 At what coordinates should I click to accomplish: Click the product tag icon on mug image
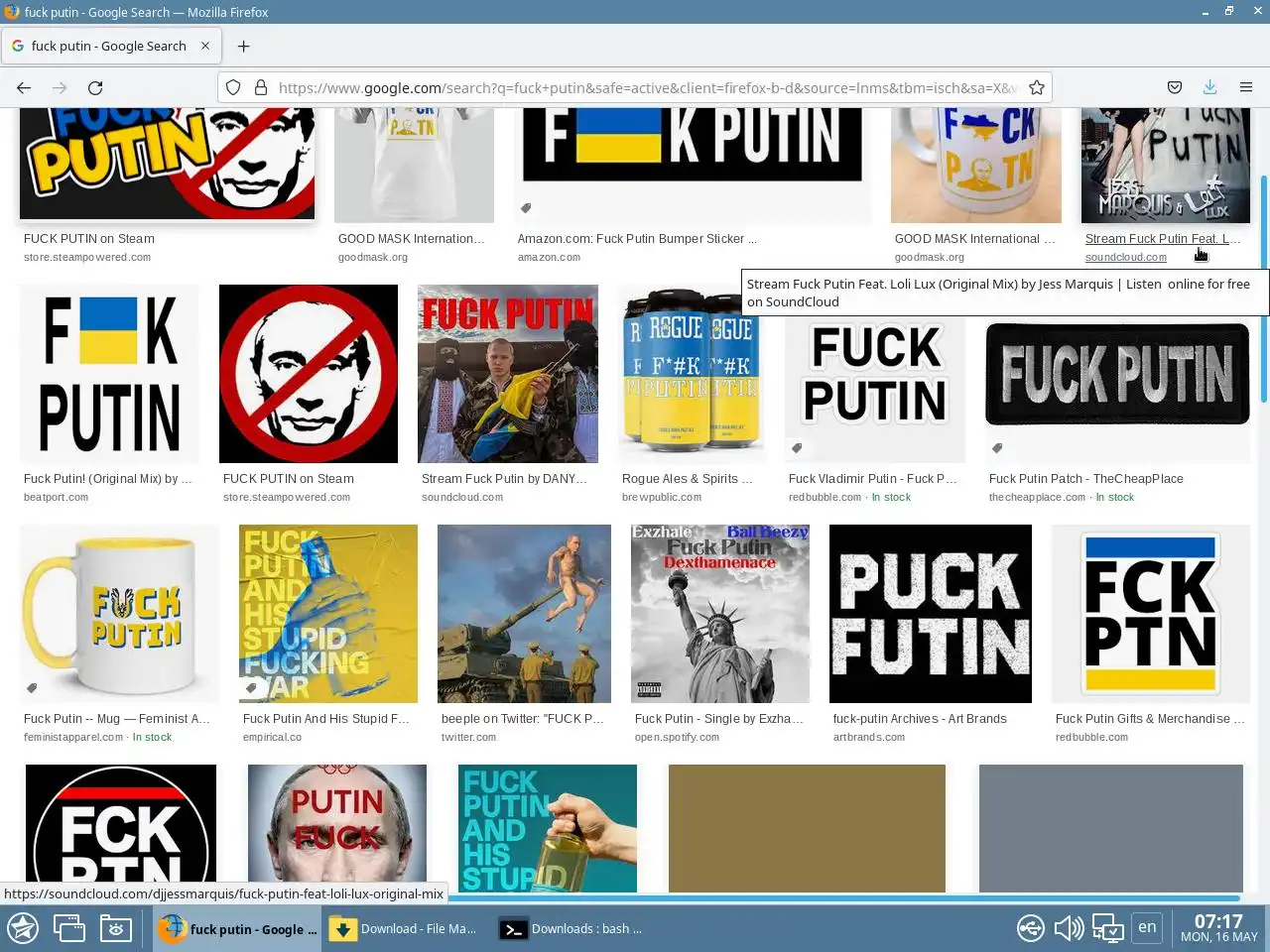[x=32, y=687]
